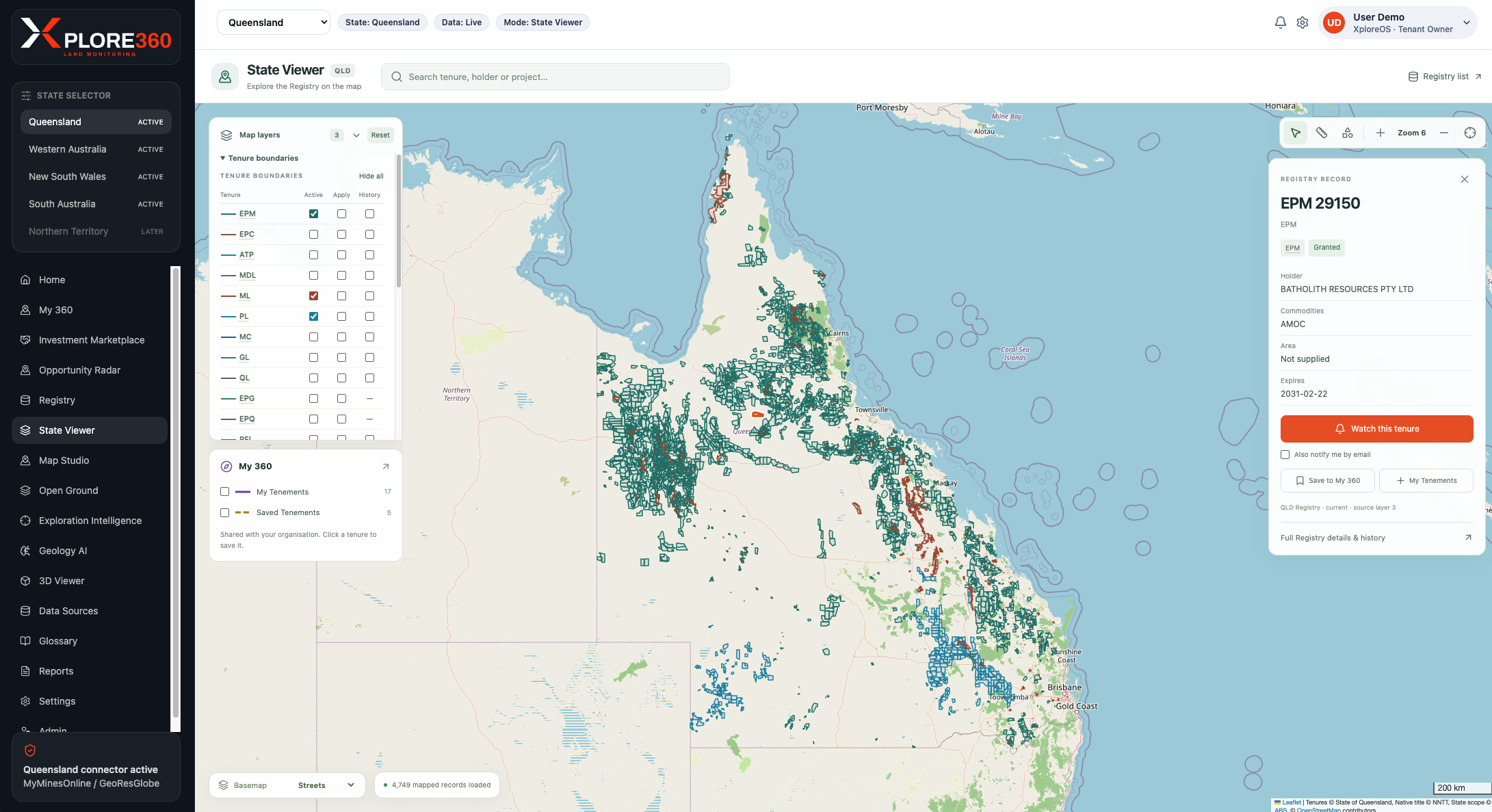Open the Queensland state dropdown
The image size is (1492, 812).
(x=274, y=23)
